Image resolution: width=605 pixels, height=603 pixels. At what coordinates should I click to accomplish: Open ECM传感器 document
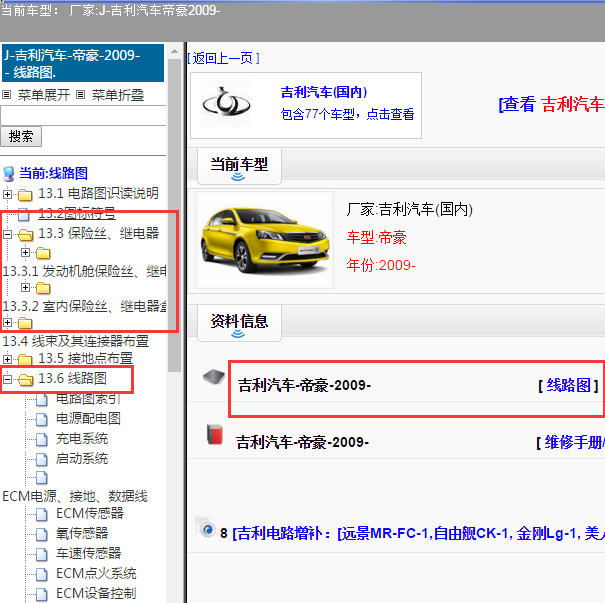(x=90, y=513)
